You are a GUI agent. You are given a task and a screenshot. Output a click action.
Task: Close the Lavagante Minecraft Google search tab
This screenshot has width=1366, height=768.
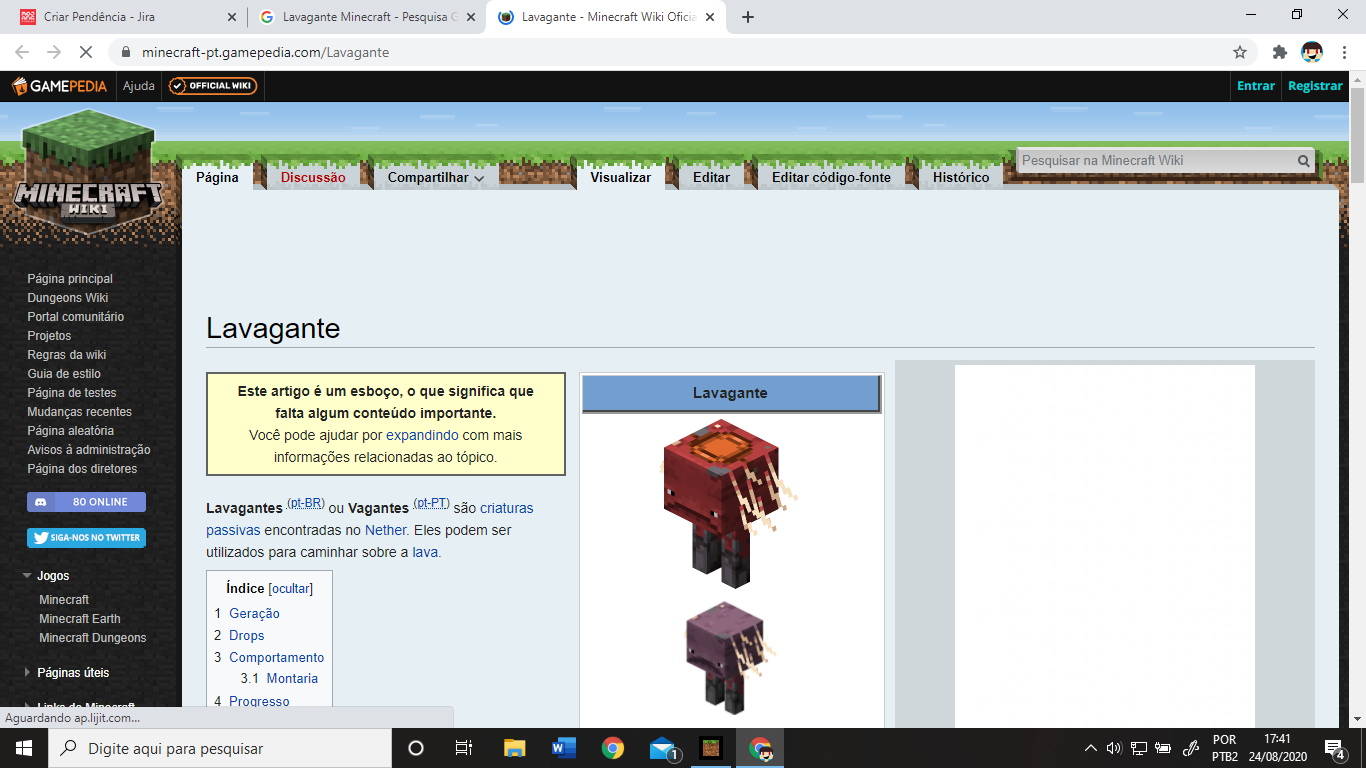471,17
